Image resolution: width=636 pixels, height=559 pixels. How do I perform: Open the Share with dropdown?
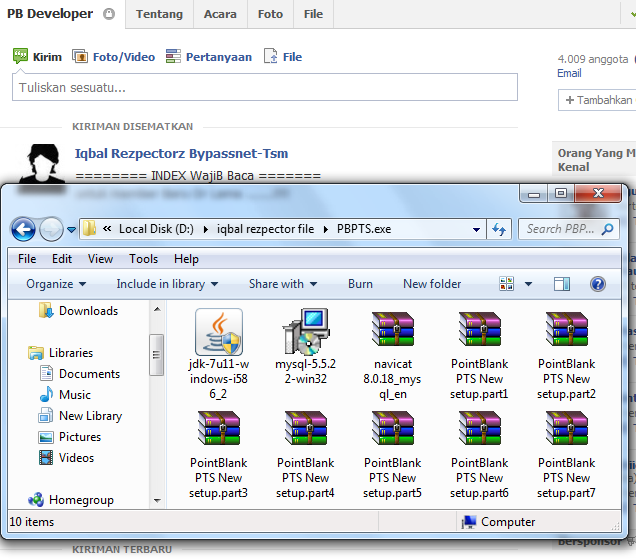pyautogui.click(x=283, y=284)
